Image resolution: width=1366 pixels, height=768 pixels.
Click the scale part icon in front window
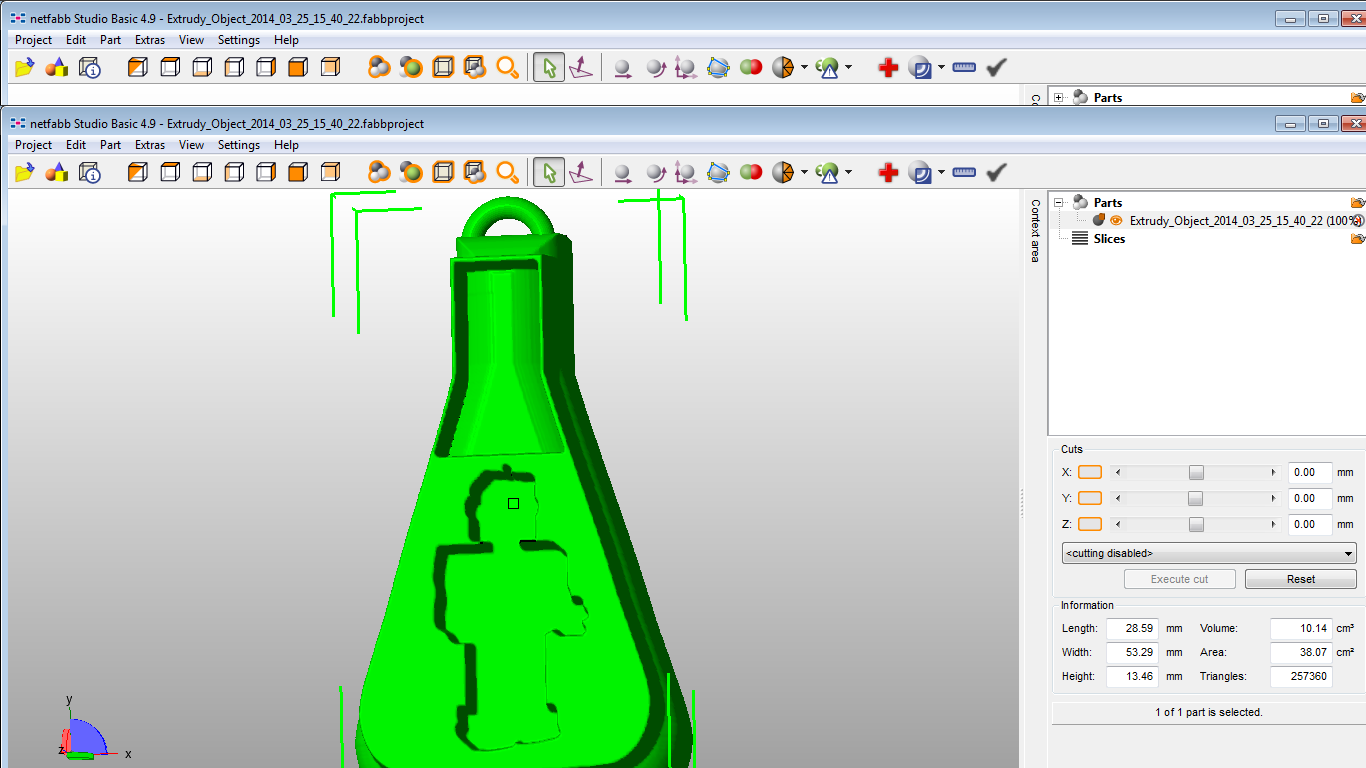pyautogui.click(x=686, y=172)
